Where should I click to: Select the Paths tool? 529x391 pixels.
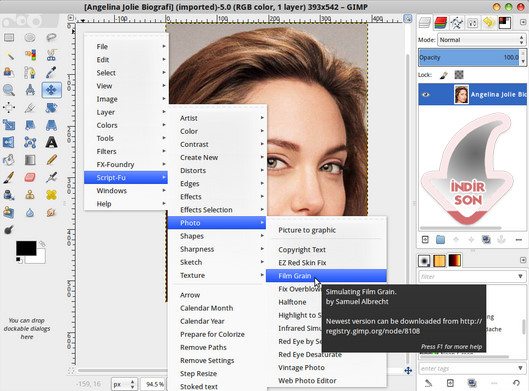pos(30,73)
